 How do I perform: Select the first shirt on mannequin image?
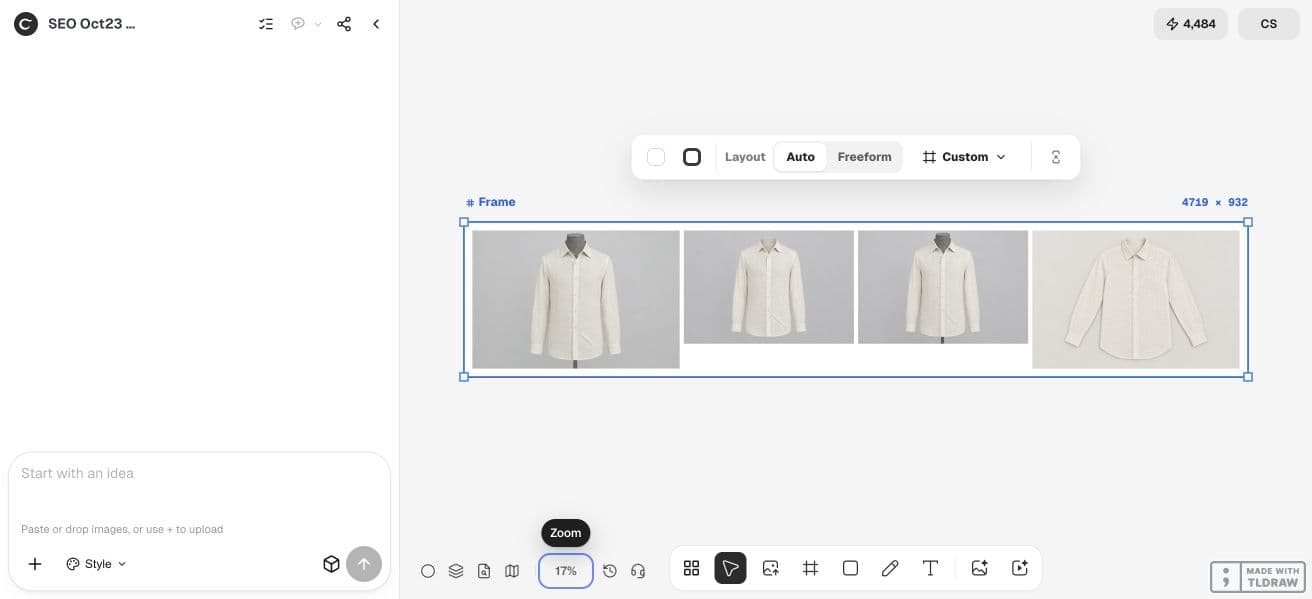576,299
